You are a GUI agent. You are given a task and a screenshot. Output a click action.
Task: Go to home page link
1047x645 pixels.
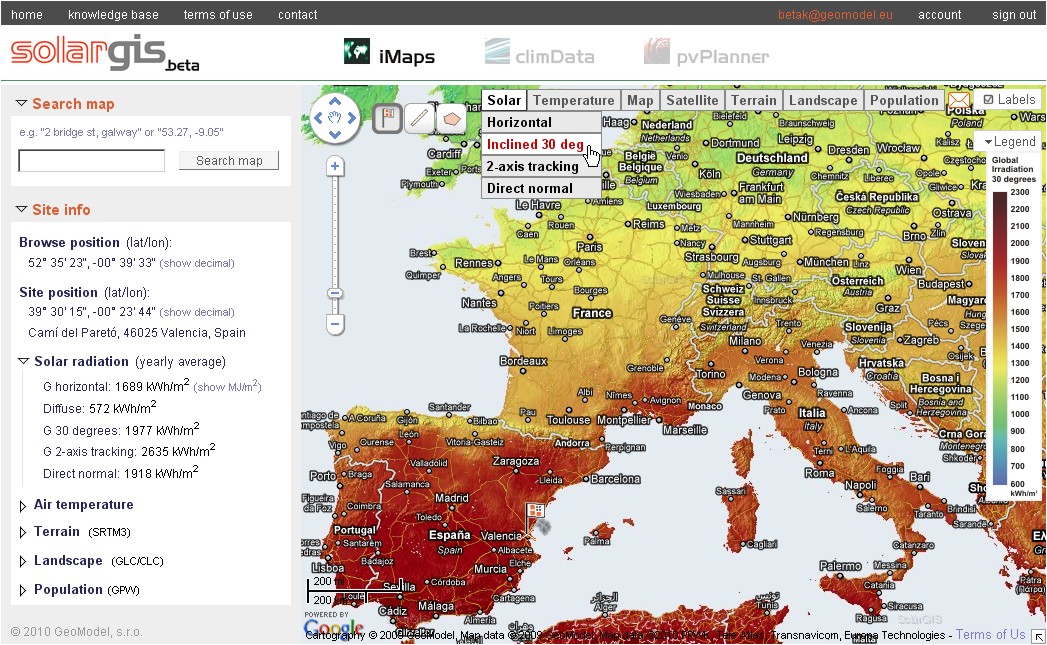pos(27,15)
